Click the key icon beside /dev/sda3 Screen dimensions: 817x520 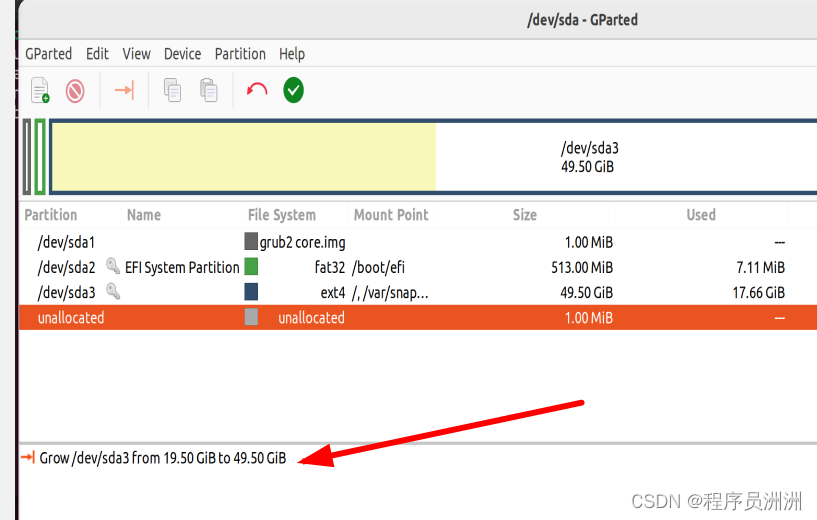113,291
